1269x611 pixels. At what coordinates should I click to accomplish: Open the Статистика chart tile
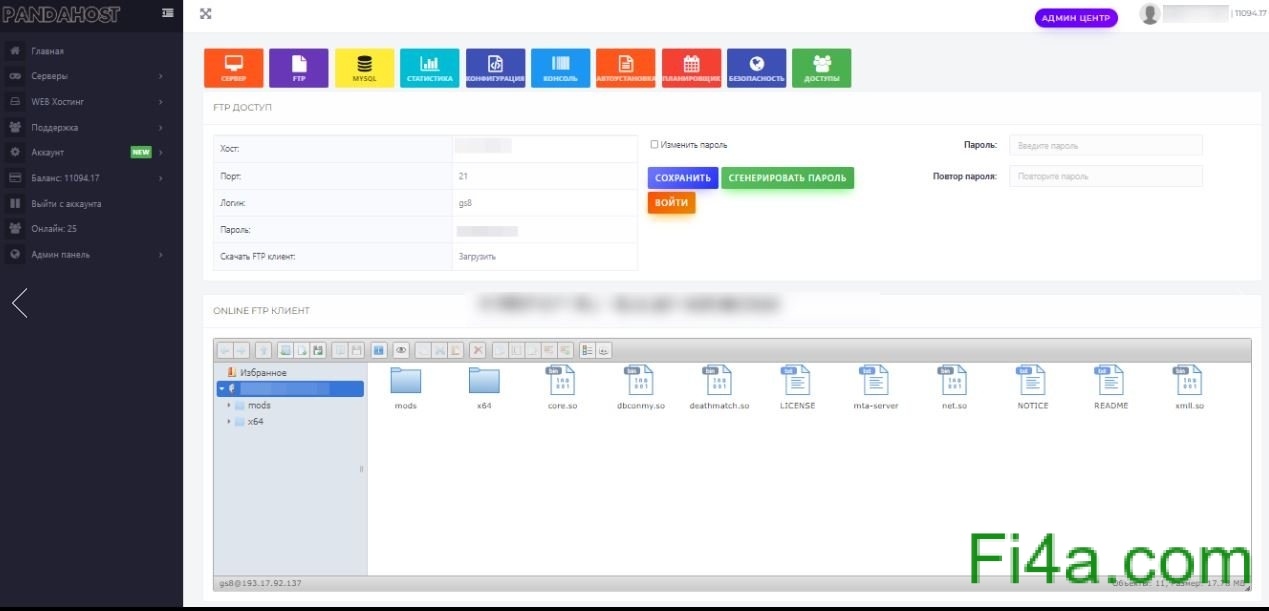pyautogui.click(x=430, y=68)
